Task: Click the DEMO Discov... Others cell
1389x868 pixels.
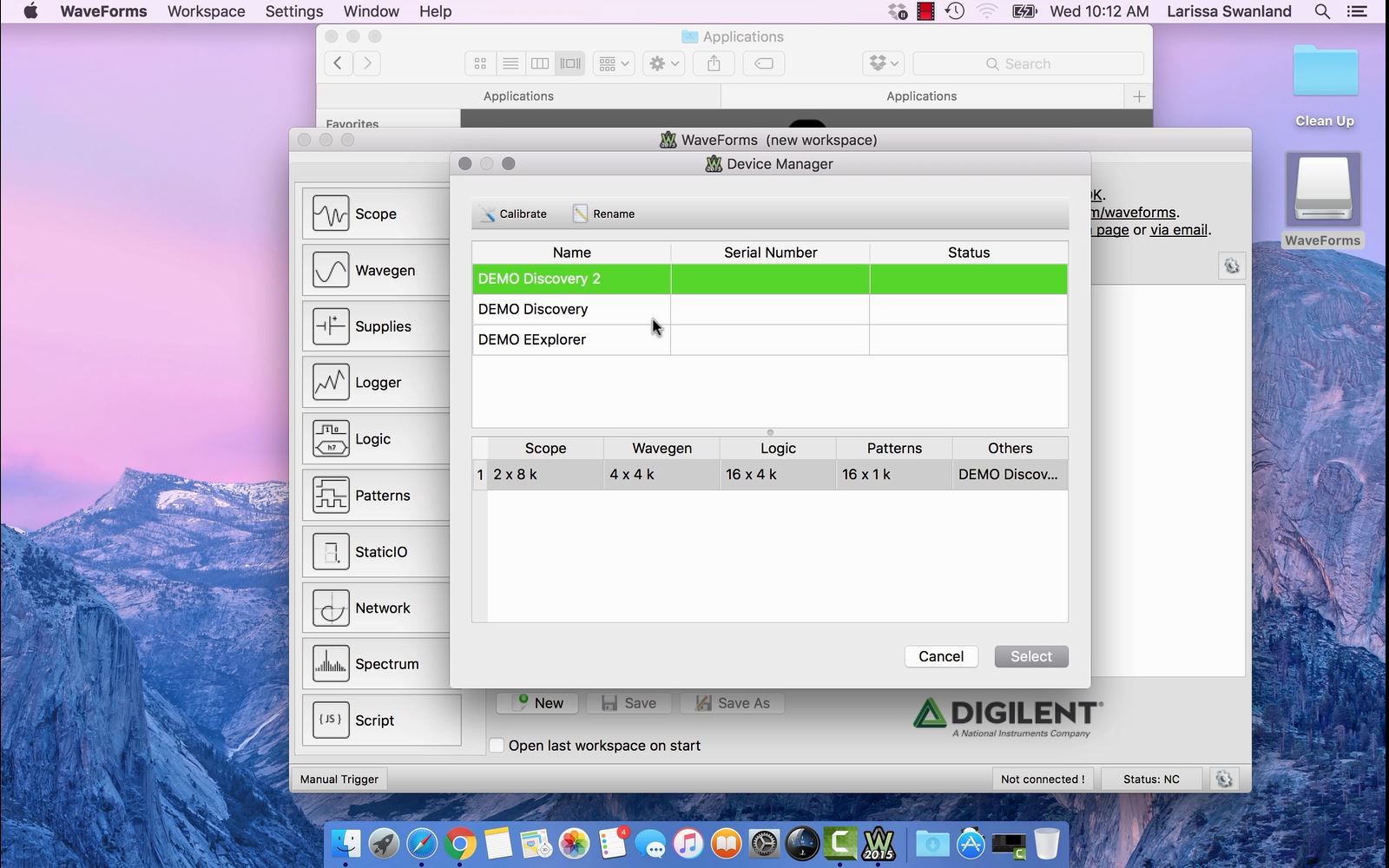Action: pyautogui.click(x=1010, y=475)
